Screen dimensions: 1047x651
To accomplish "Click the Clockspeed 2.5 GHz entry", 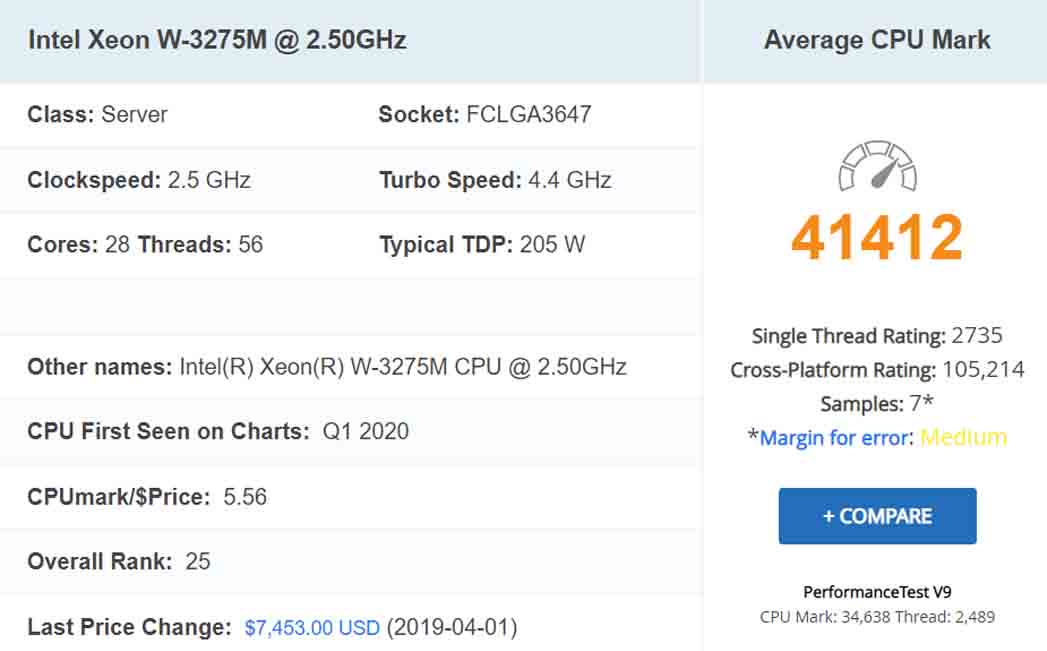I will pyautogui.click(x=139, y=181).
